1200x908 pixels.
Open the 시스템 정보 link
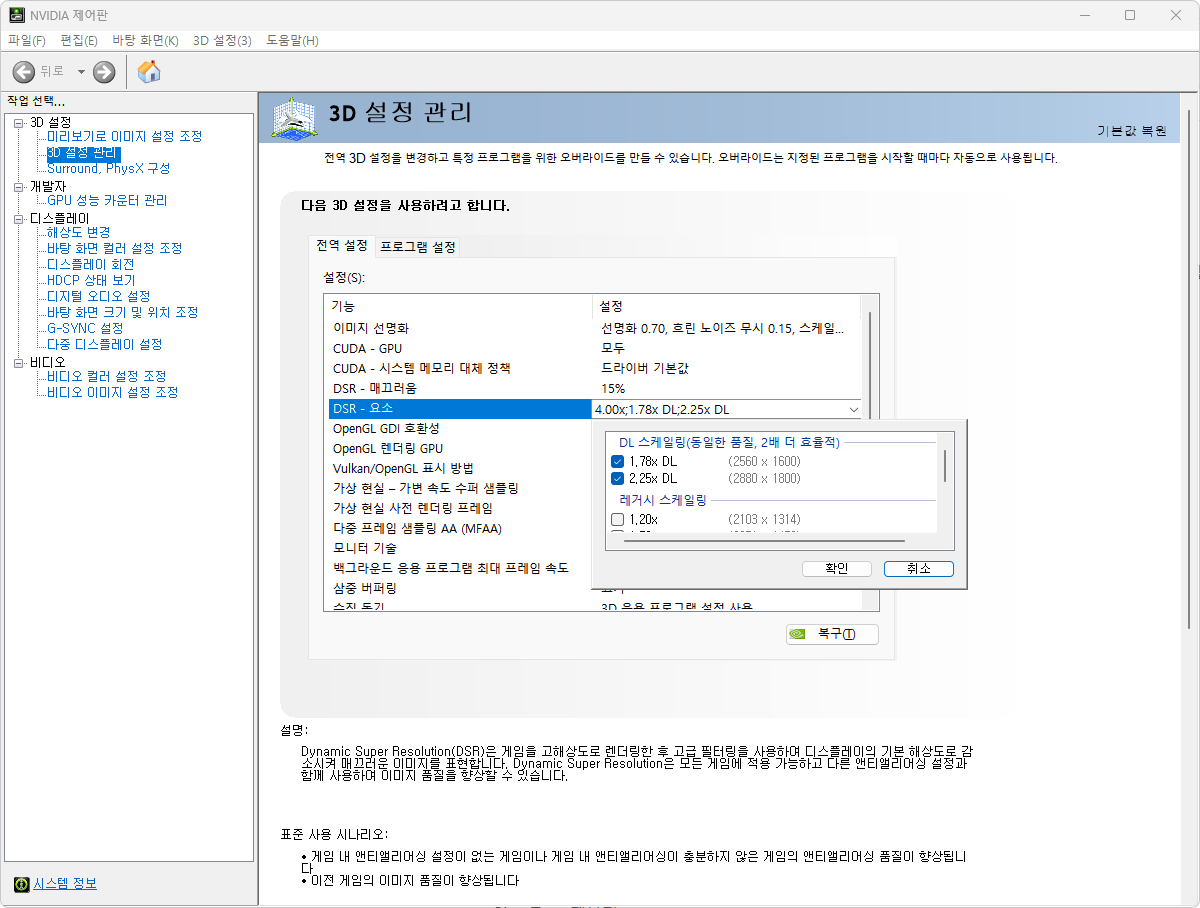65,884
